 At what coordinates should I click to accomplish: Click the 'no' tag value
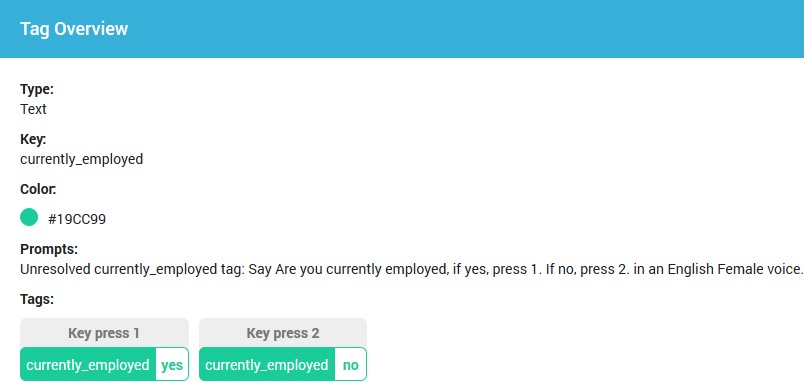[351, 365]
